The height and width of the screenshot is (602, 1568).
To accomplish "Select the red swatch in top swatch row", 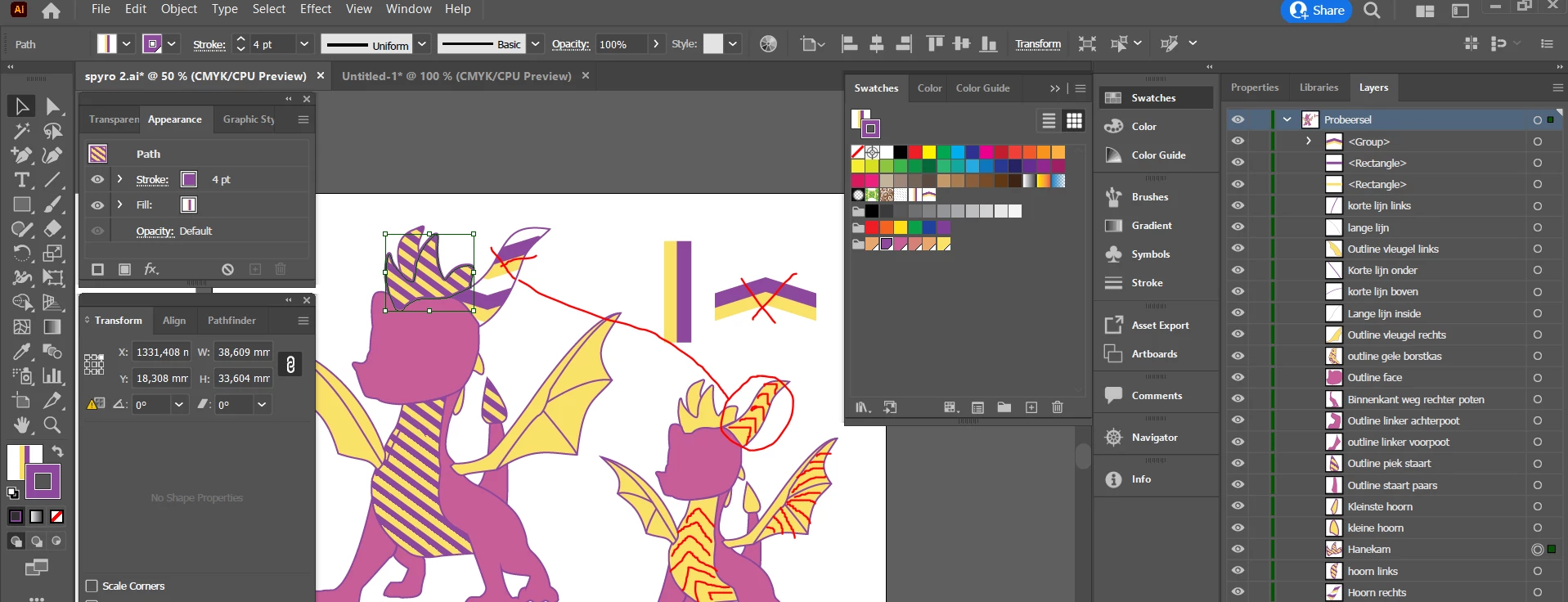I will [x=914, y=152].
